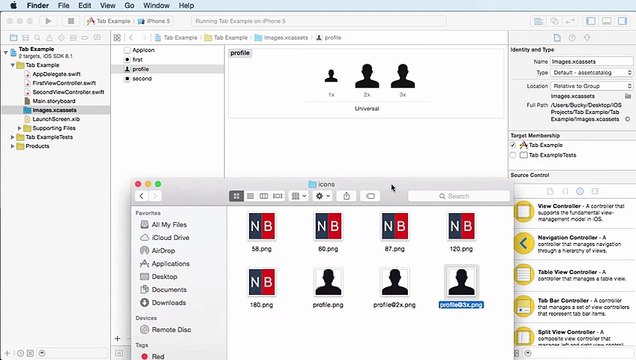Image resolution: width=636 pixels, height=360 pixels.
Task: Switch Finder window to cover flow view
Action: tap(277, 196)
